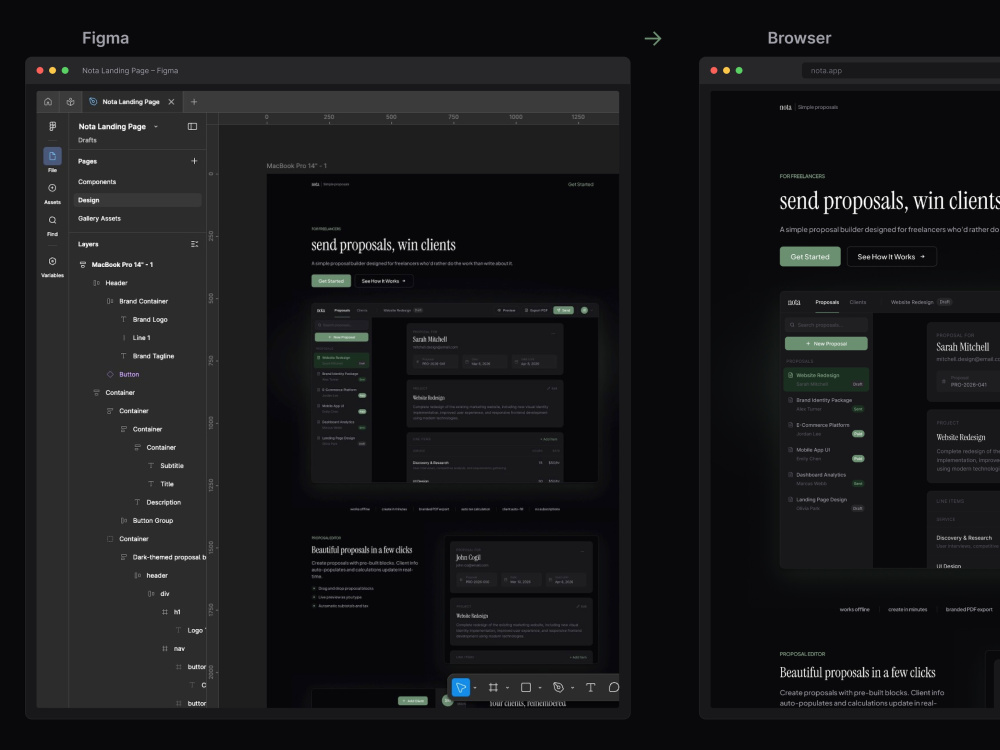Viewport: 1000px width, 750px height.
Task: Open the Move tool options arrow
Action: [475, 688]
